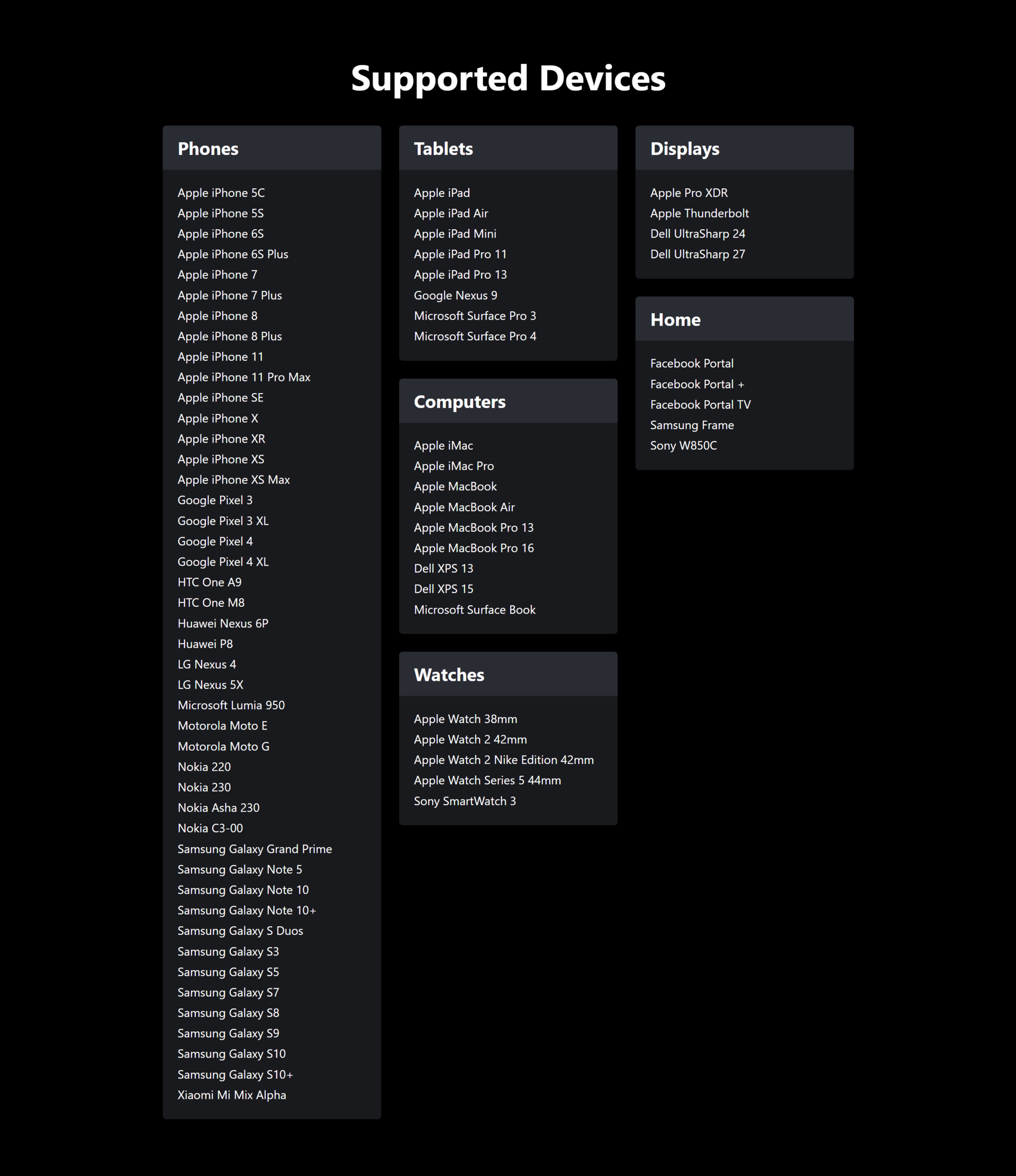Viewport: 1016px width, 1176px height.
Task: Select Nokia 220 device
Action: 204,767
